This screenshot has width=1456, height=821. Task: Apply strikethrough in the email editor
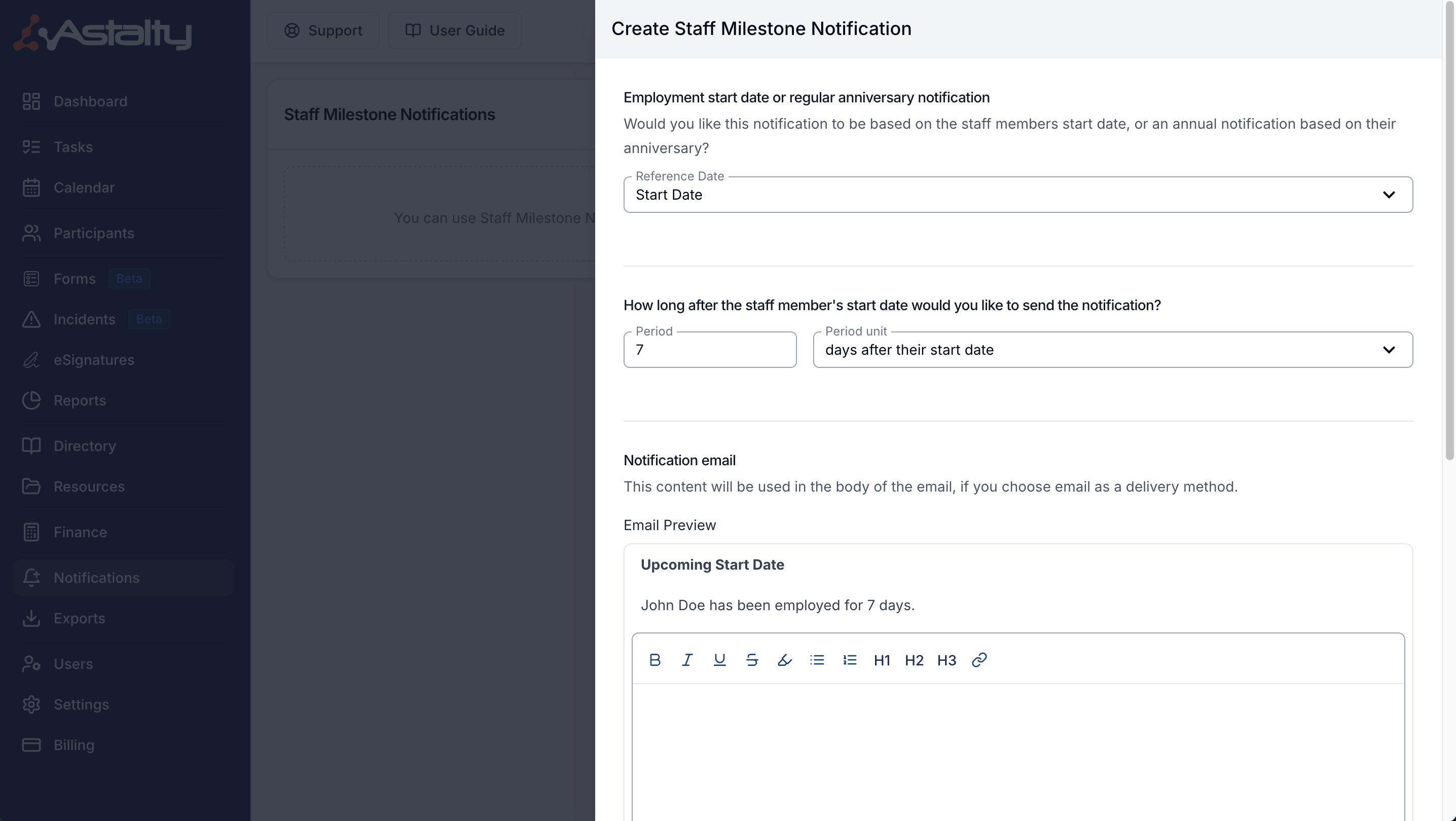coord(752,660)
